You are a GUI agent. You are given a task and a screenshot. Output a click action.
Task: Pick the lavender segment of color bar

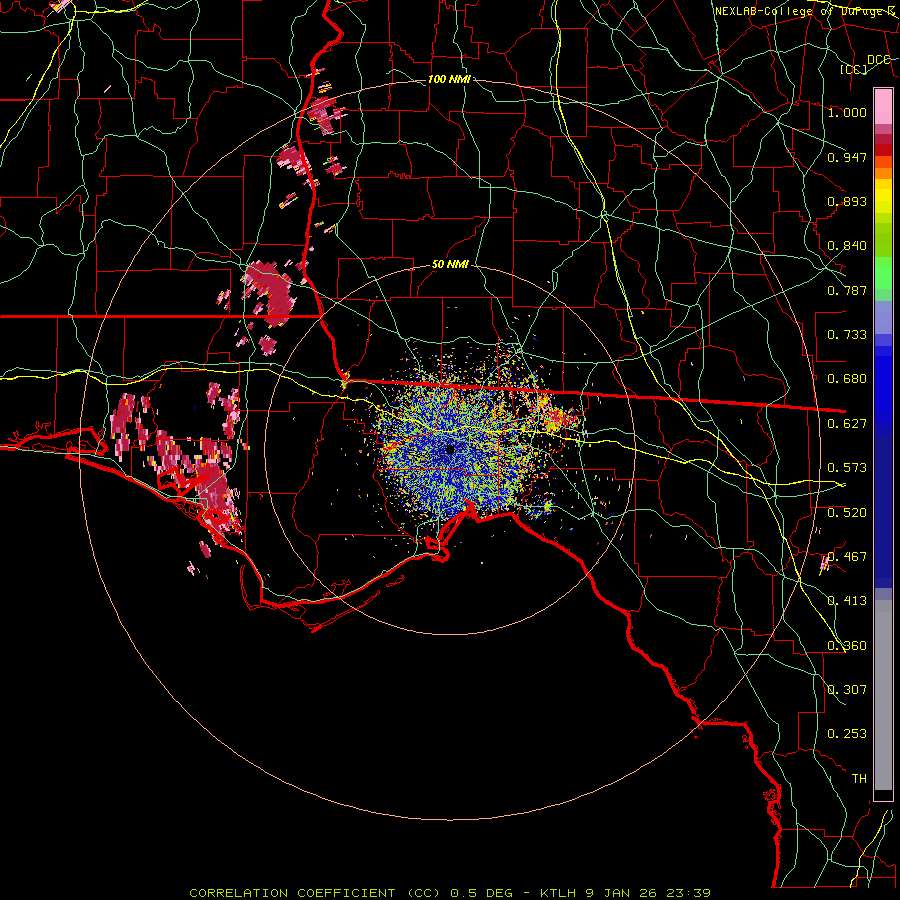point(883,317)
